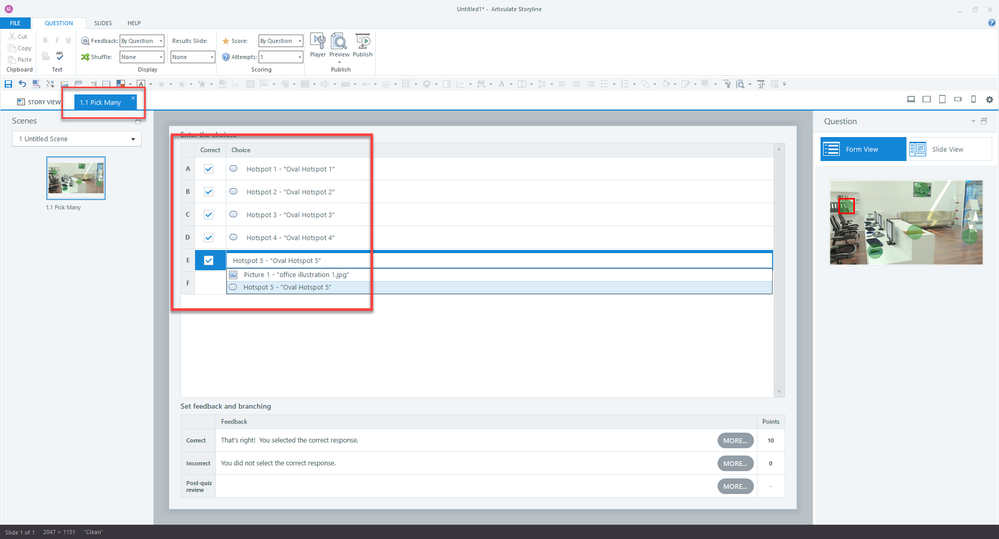999x539 pixels.
Task: Select the QUESTION ribbon tab
Action: [59, 23]
